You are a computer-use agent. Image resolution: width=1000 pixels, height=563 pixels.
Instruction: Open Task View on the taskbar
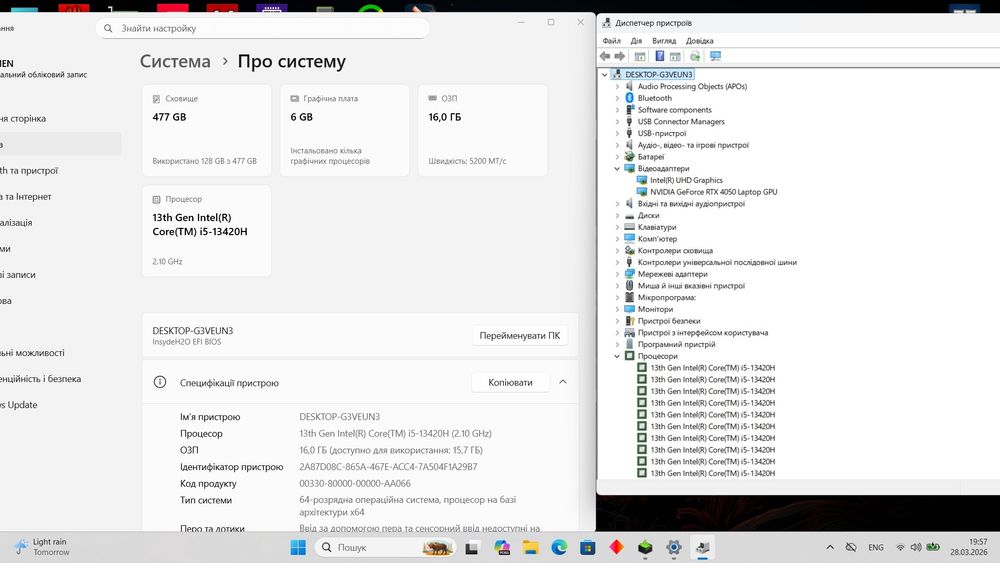[x=472, y=547]
